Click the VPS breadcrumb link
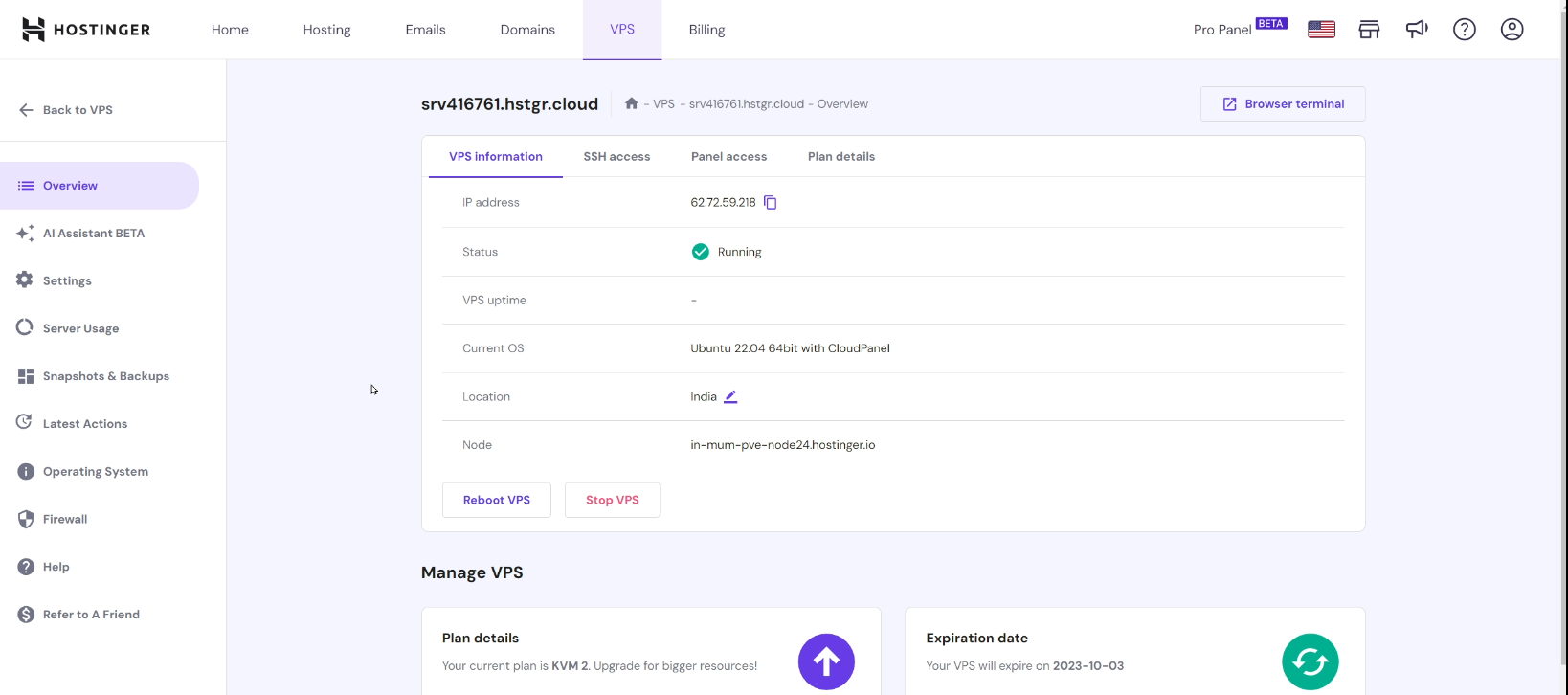The height and width of the screenshot is (695, 1568). tap(664, 104)
